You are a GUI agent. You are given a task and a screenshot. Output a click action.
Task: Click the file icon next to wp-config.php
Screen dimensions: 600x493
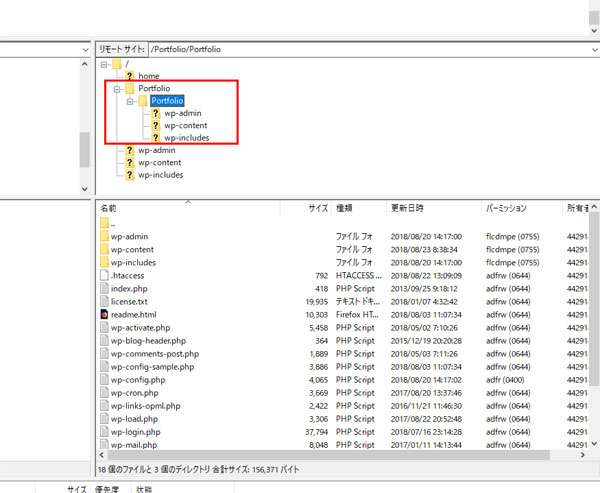pos(104,380)
